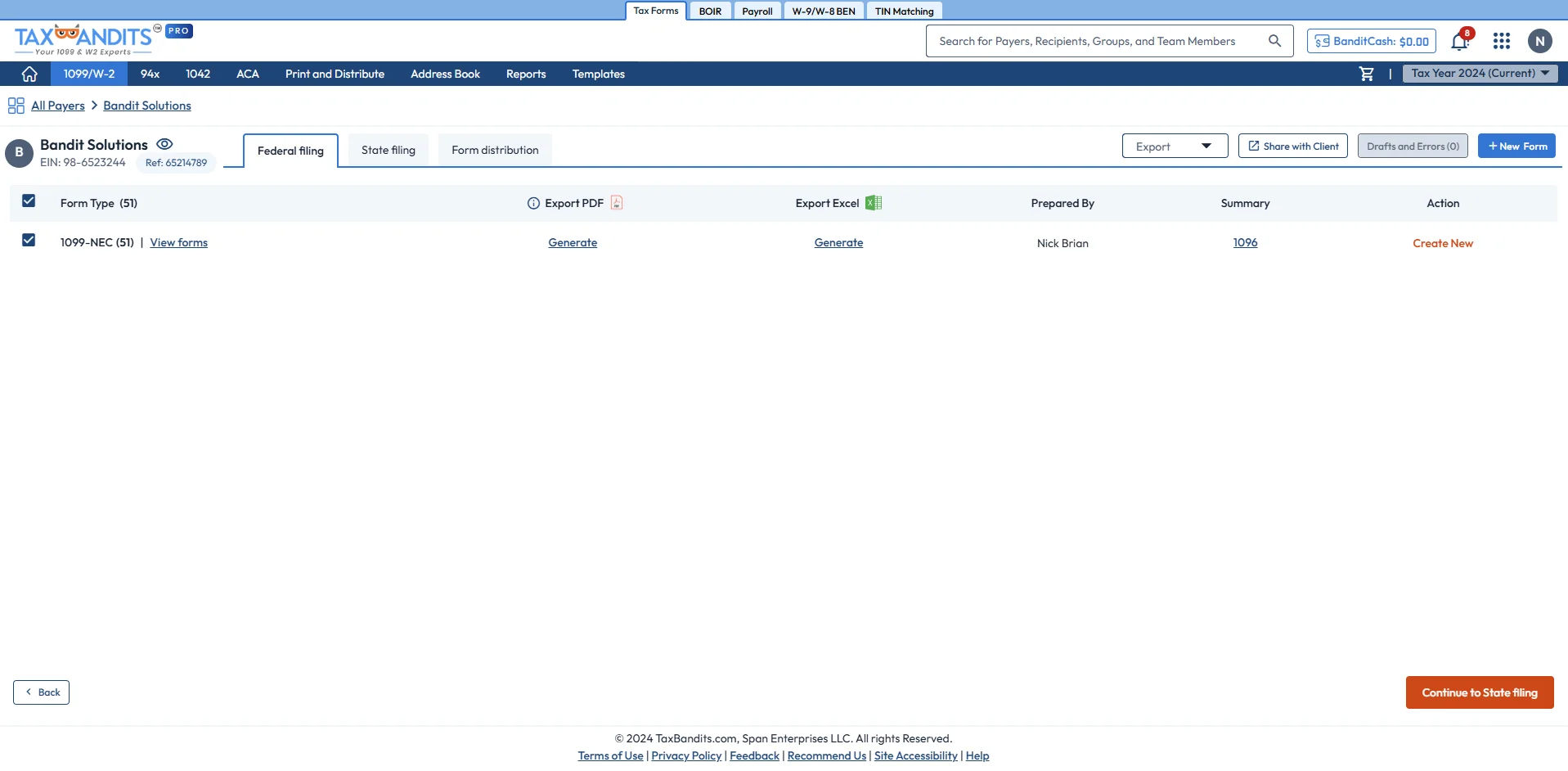Open the 1099/W-2 menu
The image size is (1568, 771).
(x=89, y=74)
